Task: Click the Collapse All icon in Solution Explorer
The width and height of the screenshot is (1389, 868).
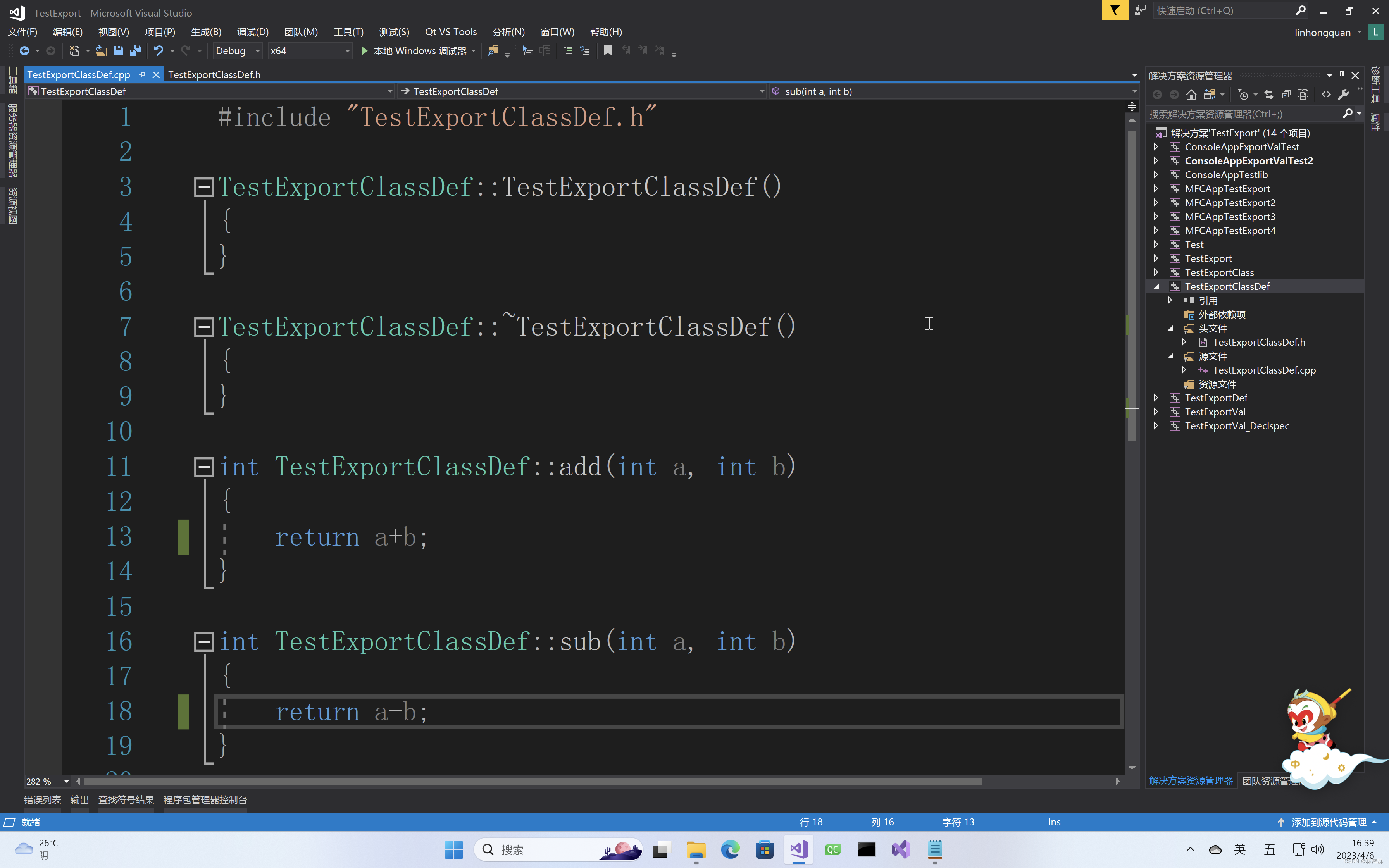Action: 1286,95
